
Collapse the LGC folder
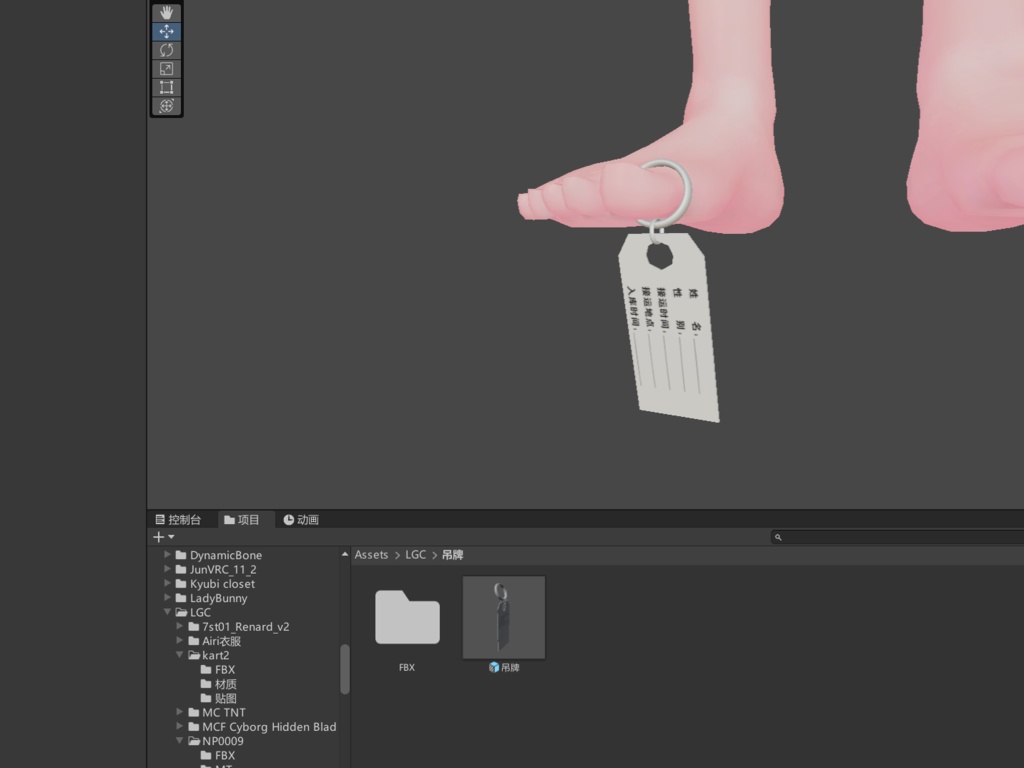(167, 612)
